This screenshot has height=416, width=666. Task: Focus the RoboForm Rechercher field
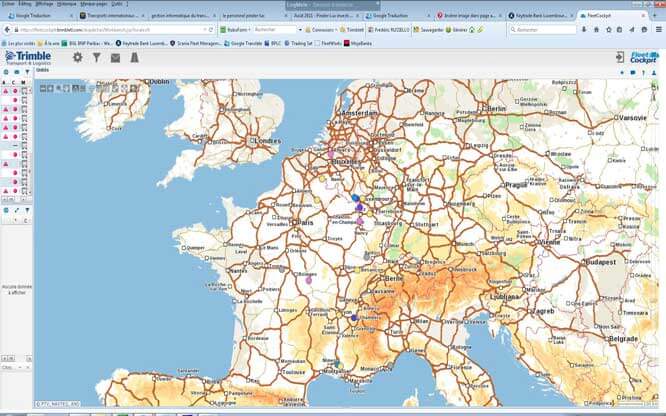[274, 30]
